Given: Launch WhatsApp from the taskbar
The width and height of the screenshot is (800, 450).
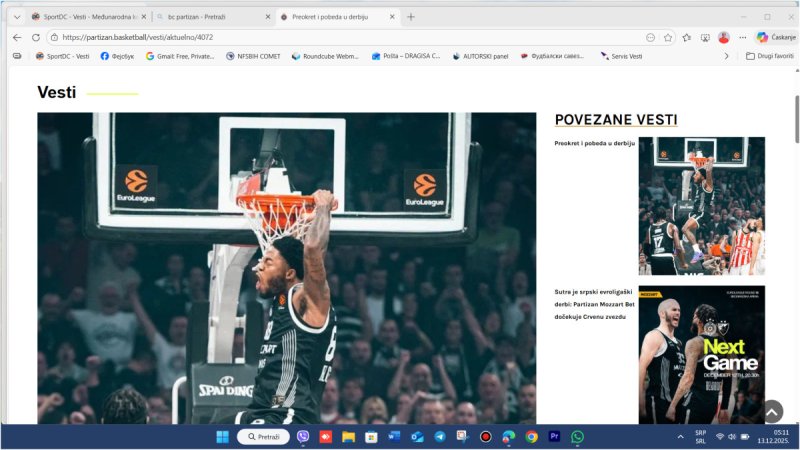Looking at the screenshot, I should [x=577, y=437].
